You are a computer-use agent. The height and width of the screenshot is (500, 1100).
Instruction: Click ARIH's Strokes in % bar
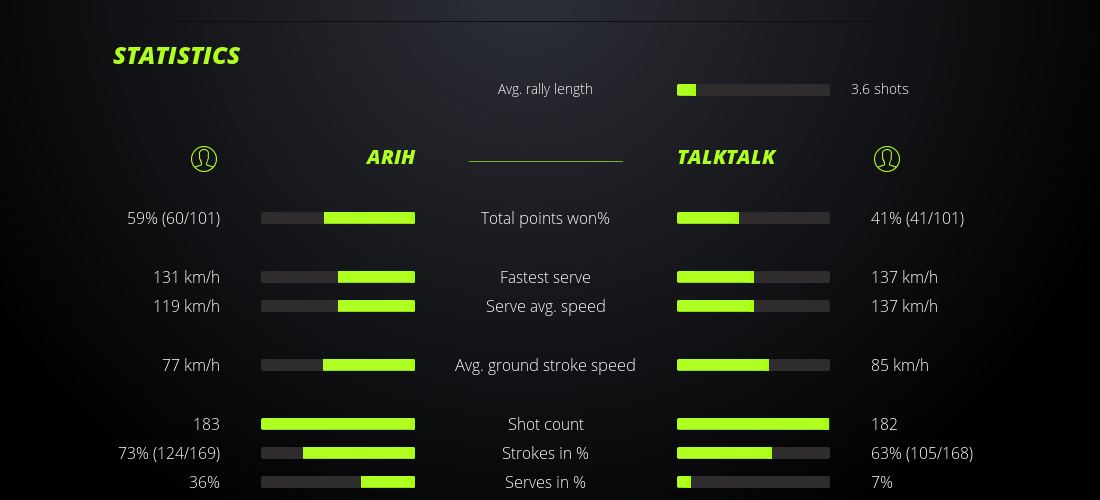(x=338, y=453)
